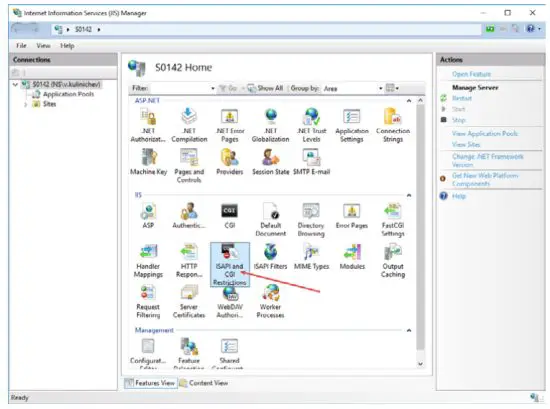Open the view mode dropdown icon
Viewport: 550px width, 409px height.
[392, 88]
